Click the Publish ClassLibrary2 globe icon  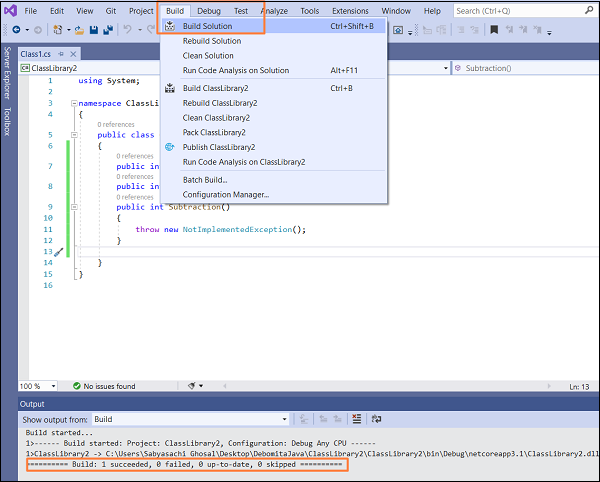pyautogui.click(x=170, y=147)
